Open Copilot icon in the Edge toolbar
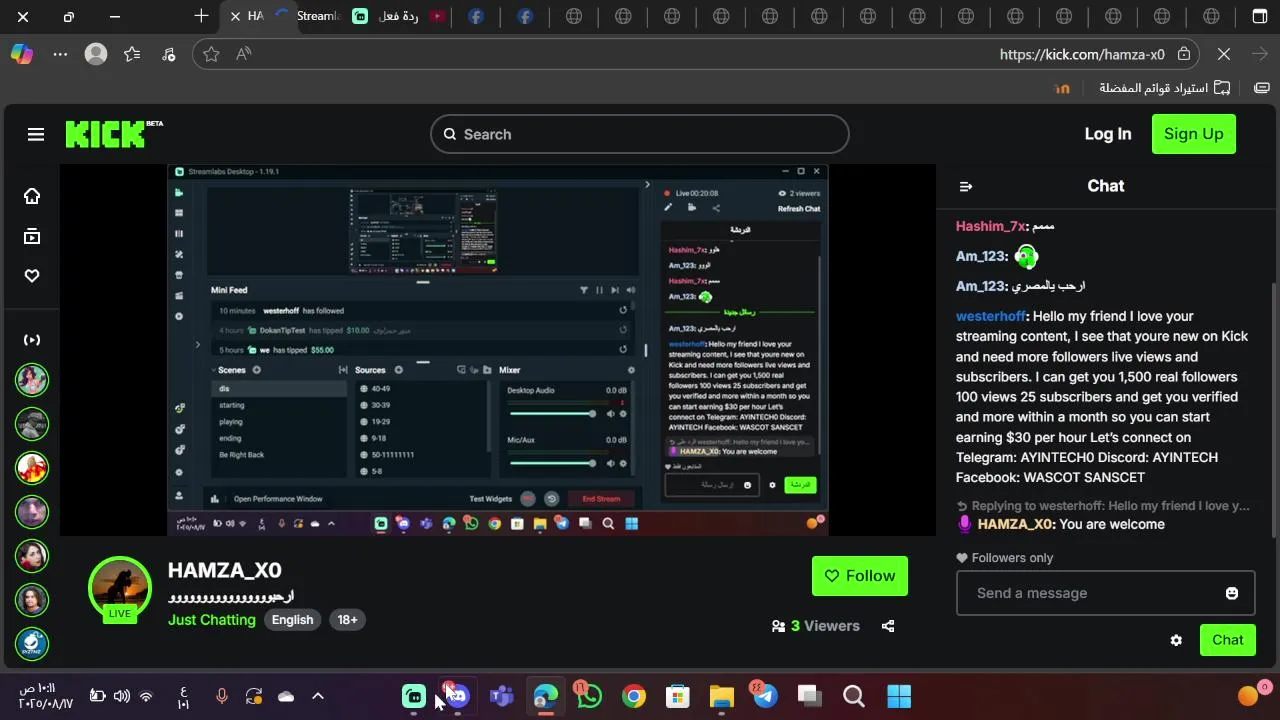Image resolution: width=1280 pixels, height=720 pixels. click(x=22, y=54)
